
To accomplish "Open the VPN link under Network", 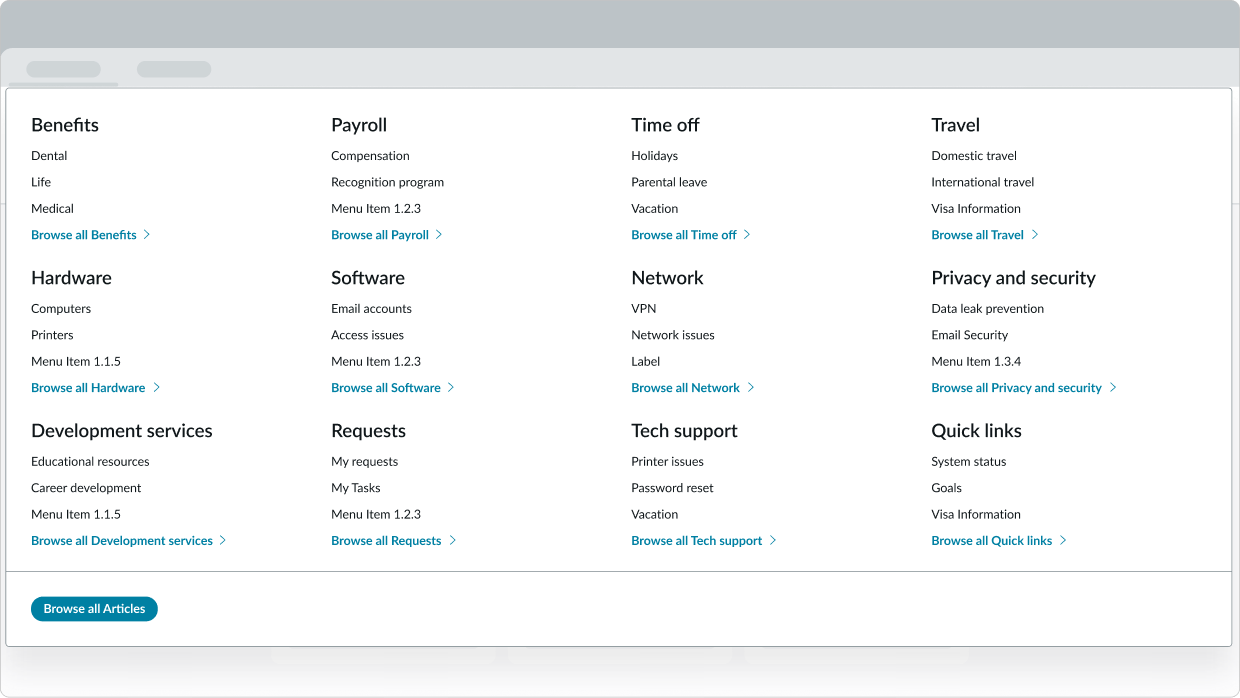I will (x=644, y=309).
